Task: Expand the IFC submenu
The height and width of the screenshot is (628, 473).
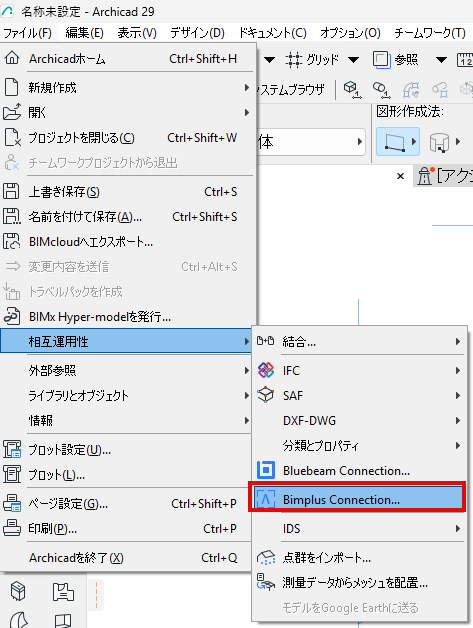Action: (x=359, y=370)
